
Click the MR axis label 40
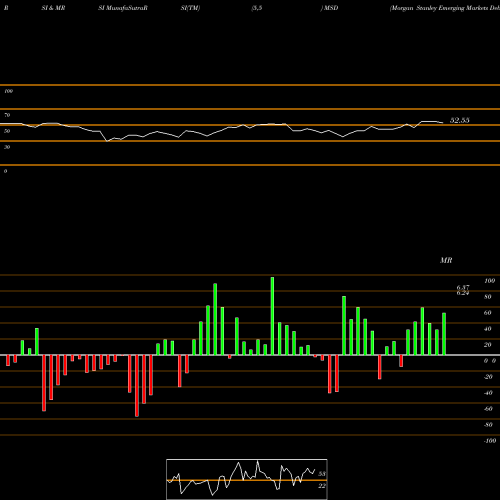pos(488,329)
